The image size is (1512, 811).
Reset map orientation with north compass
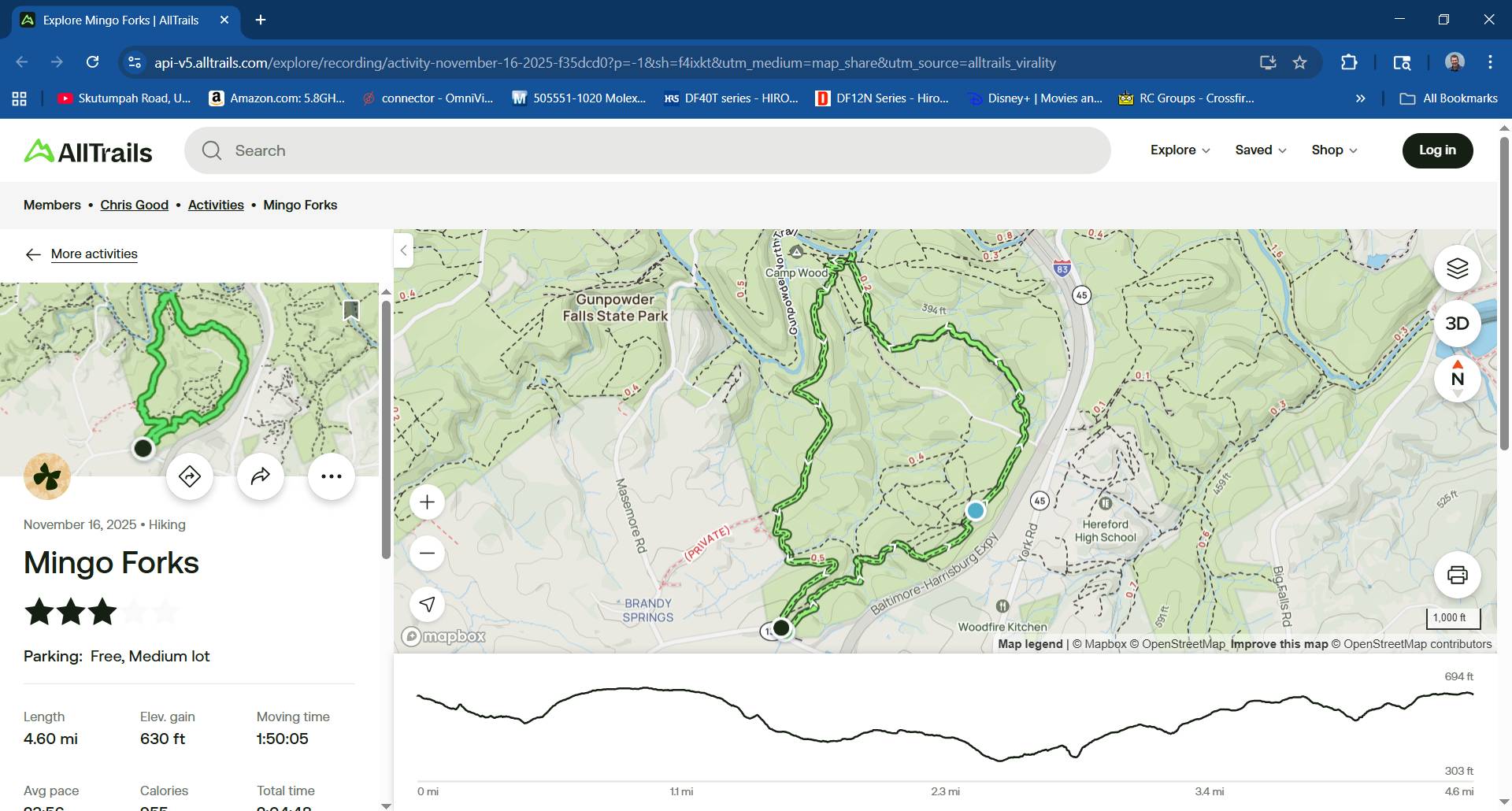1457,379
